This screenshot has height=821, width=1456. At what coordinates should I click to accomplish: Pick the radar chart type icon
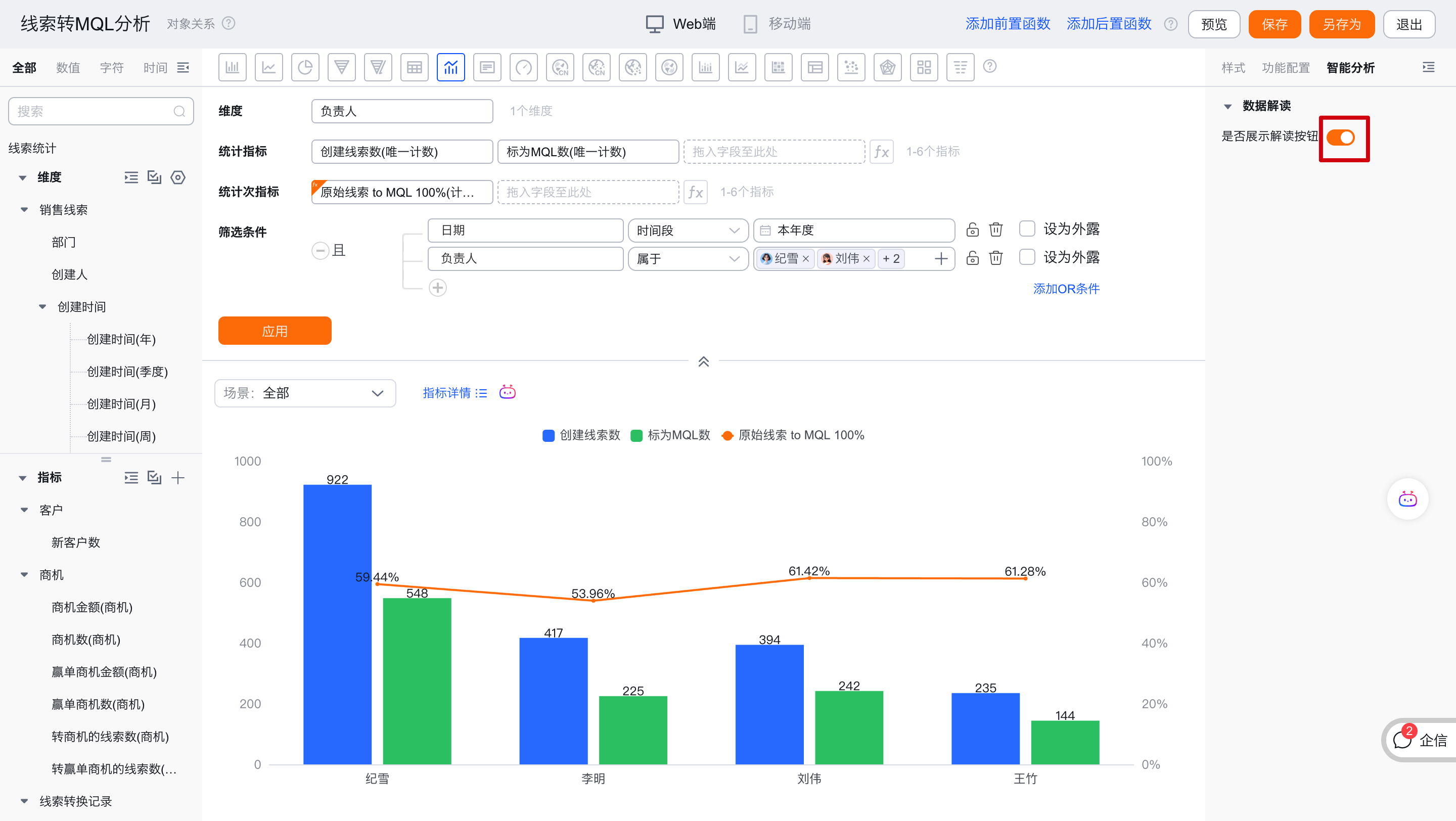[887, 67]
